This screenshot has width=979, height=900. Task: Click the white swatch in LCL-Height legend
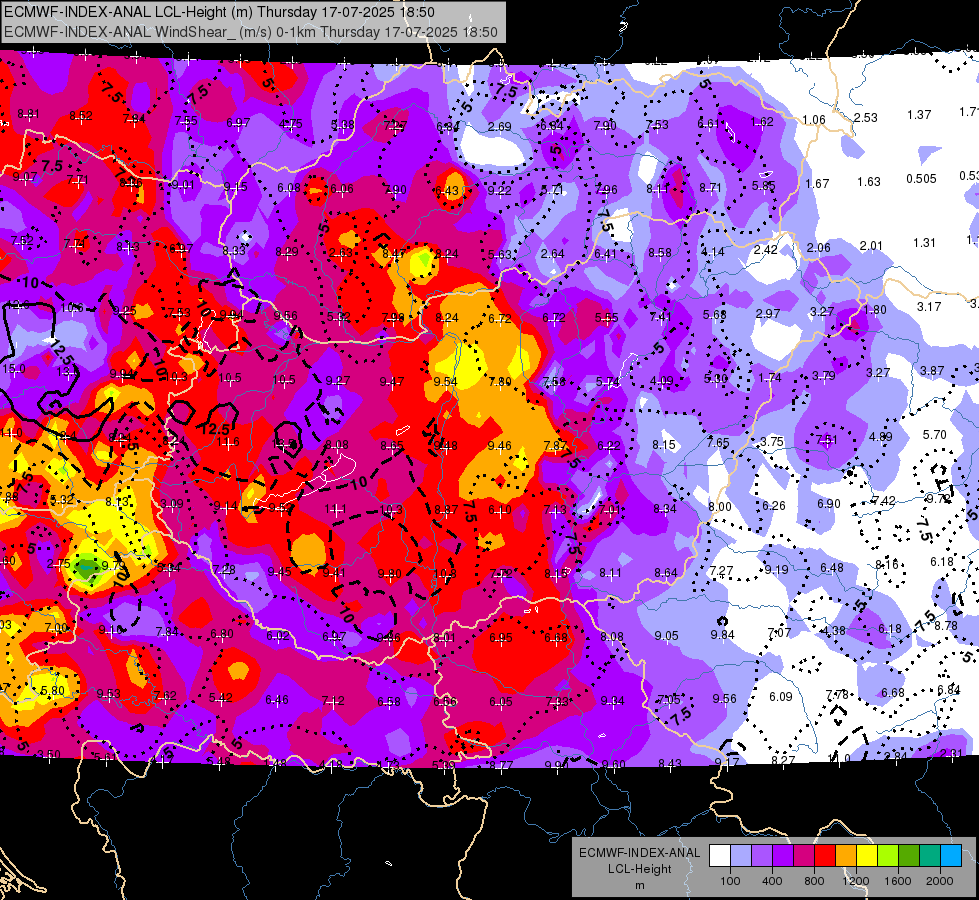pyautogui.click(x=720, y=856)
